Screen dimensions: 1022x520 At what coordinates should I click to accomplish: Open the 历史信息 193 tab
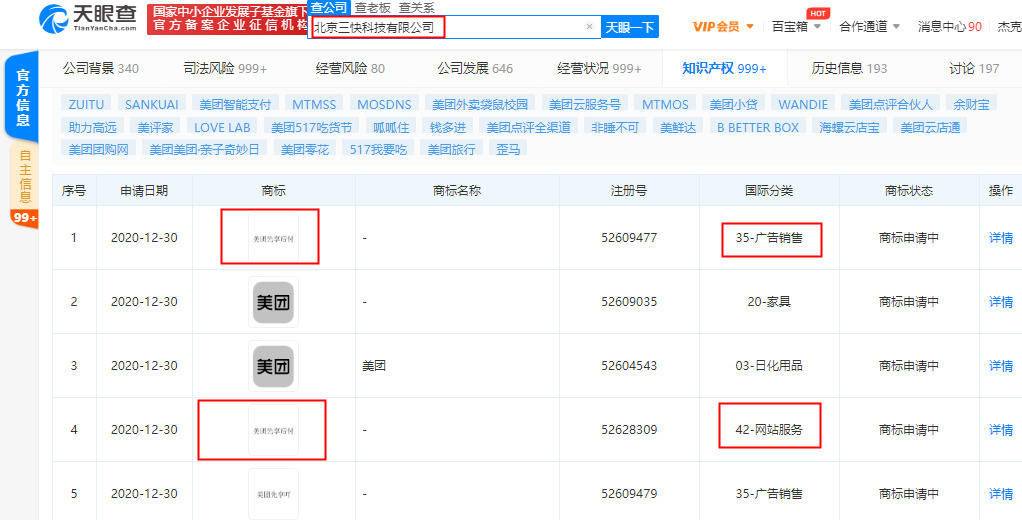point(849,68)
